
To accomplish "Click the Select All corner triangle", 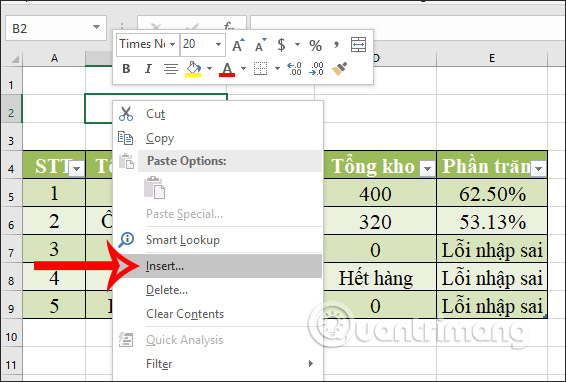I will (15, 59).
